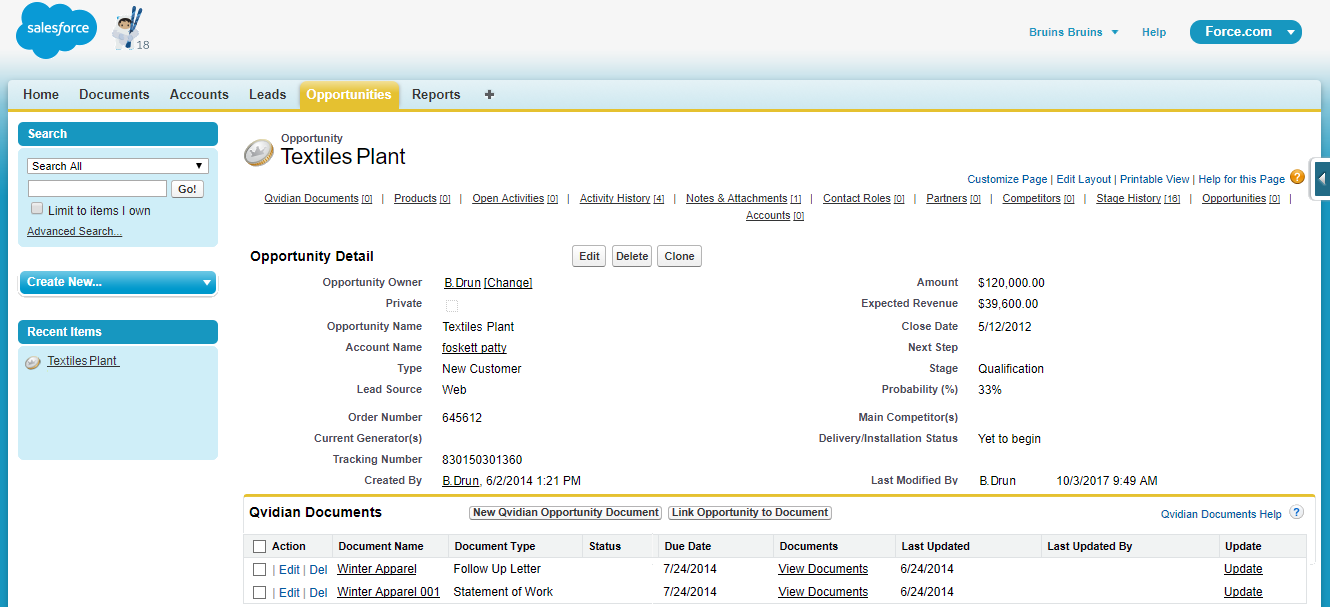Select the Leads tab
This screenshot has height=607, width=1330.
point(268,95)
